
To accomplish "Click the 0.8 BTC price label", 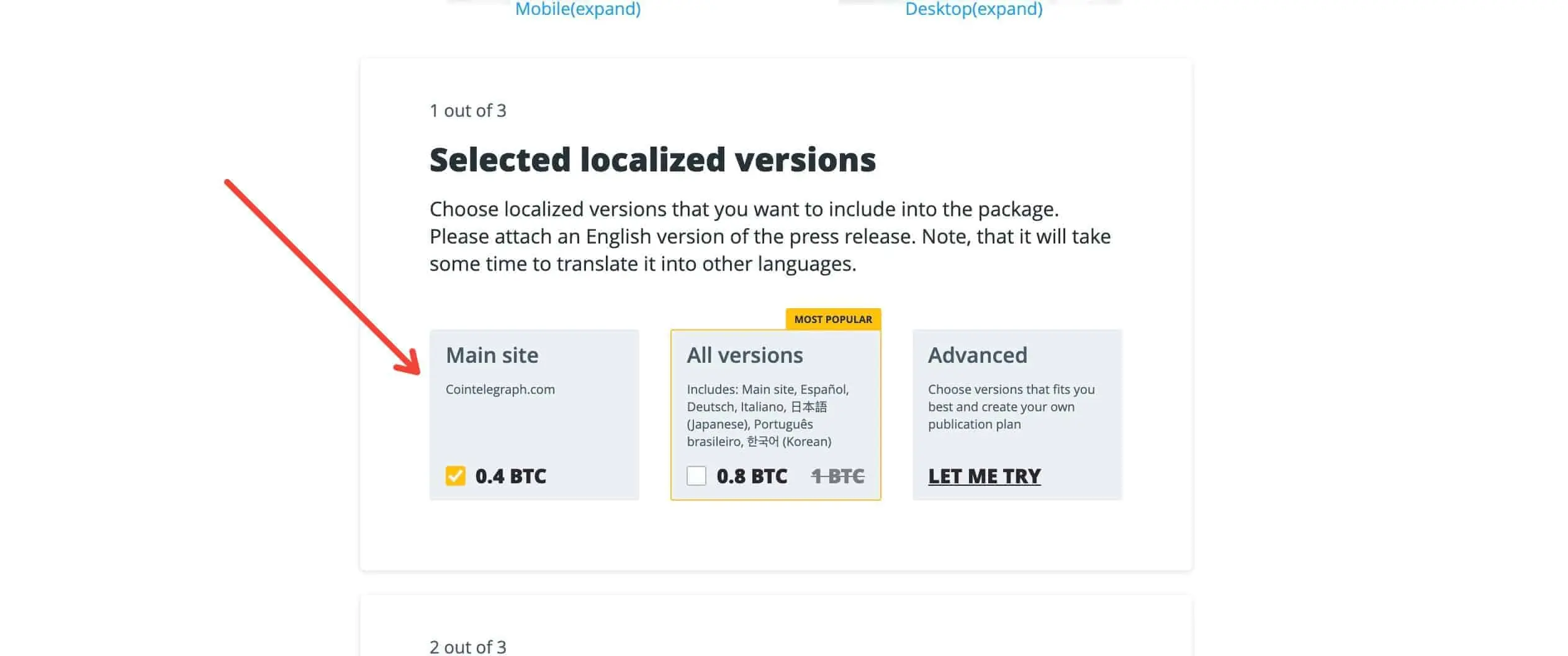I will coord(753,475).
